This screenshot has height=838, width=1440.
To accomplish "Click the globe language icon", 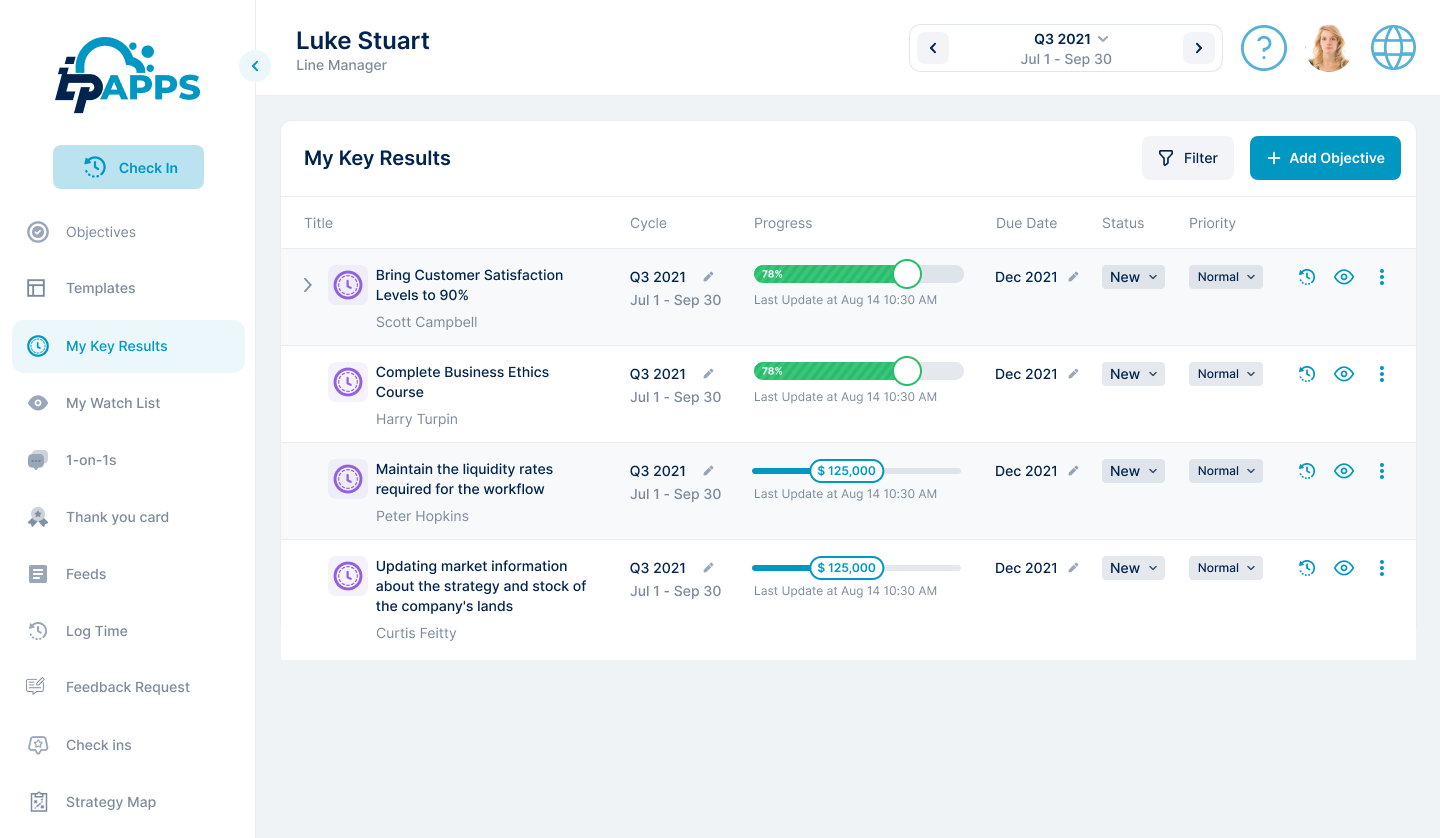I will pos(1393,47).
